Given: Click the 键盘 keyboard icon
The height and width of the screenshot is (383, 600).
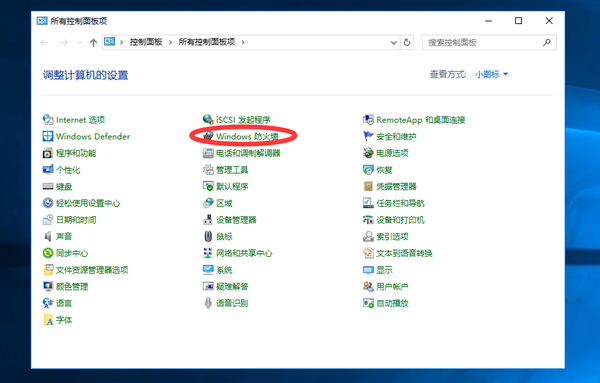Looking at the screenshot, I should coord(48,186).
